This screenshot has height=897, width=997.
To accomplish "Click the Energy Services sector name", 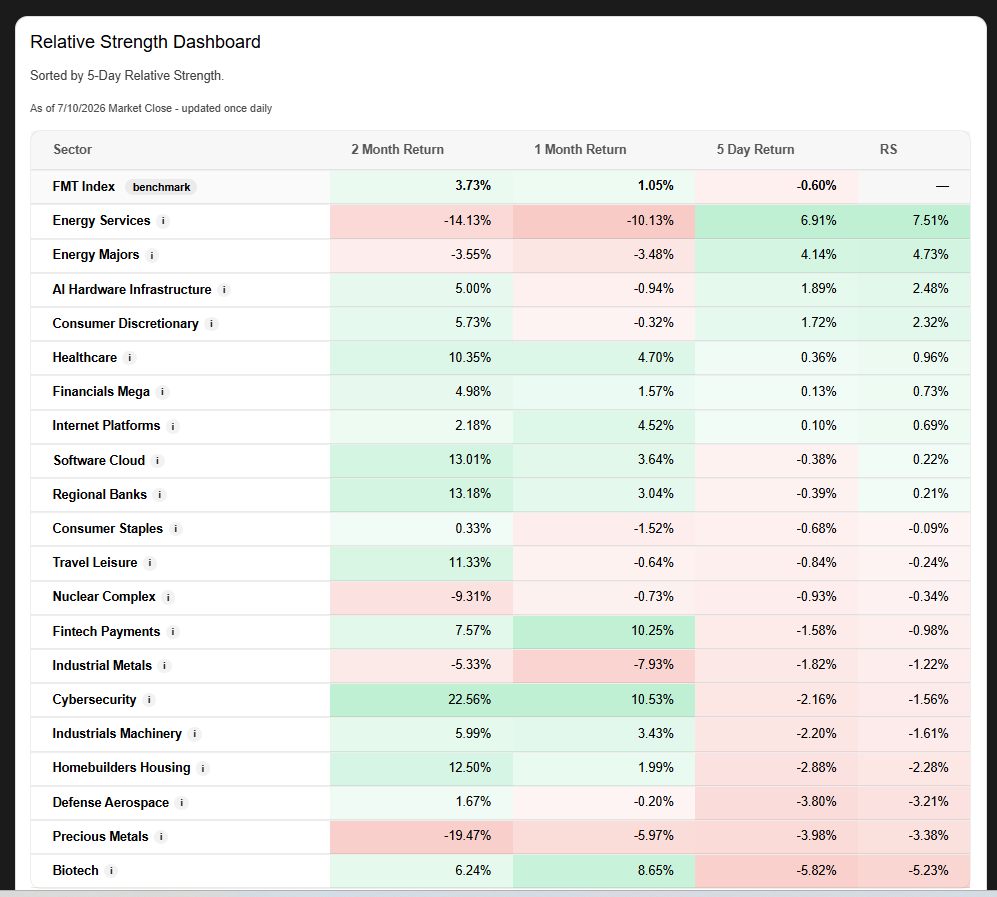I will point(101,221).
